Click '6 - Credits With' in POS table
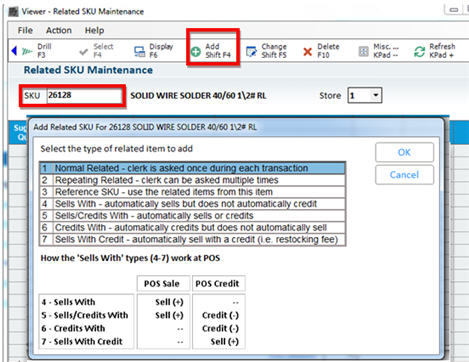The height and width of the screenshot is (362, 469). pos(73,328)
